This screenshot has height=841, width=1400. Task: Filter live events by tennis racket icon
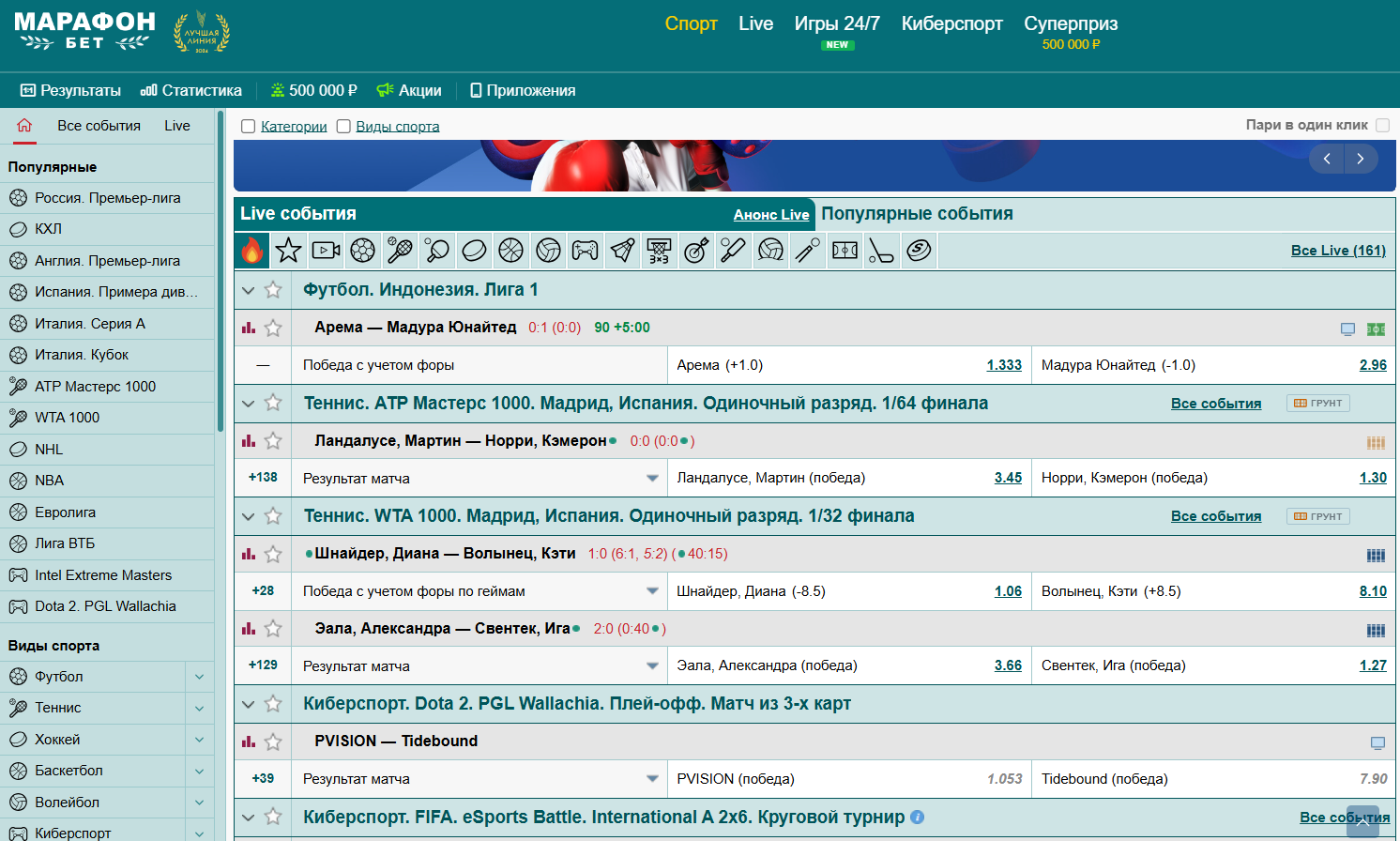click(x=400, y=251)
